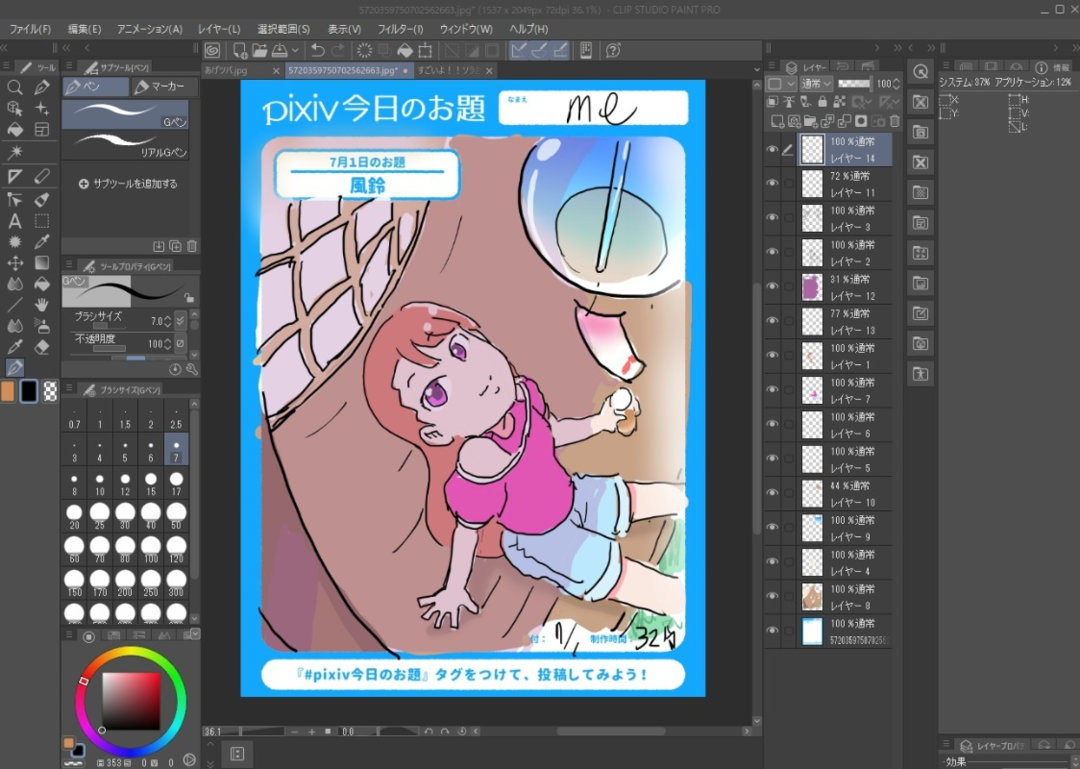Open the layer color palette dropdown
Screen dimensions: 1080x769
point(776,84)
